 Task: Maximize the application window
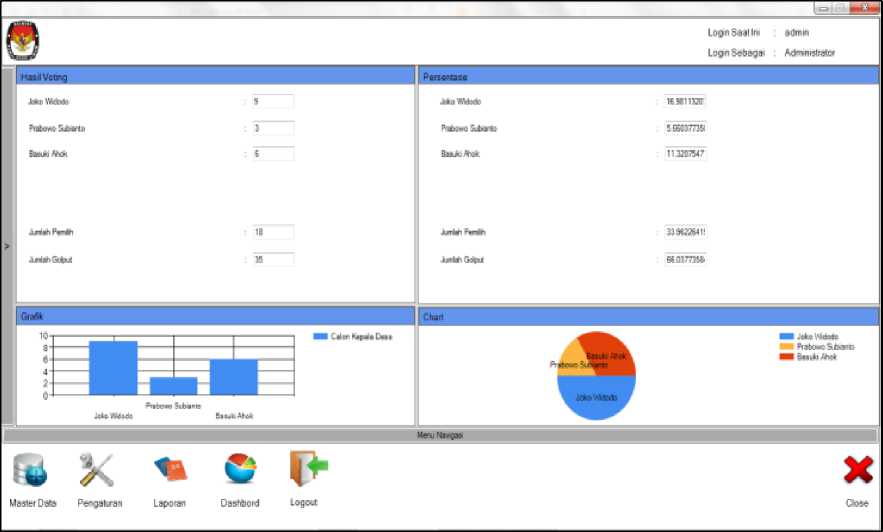(841, 8)
